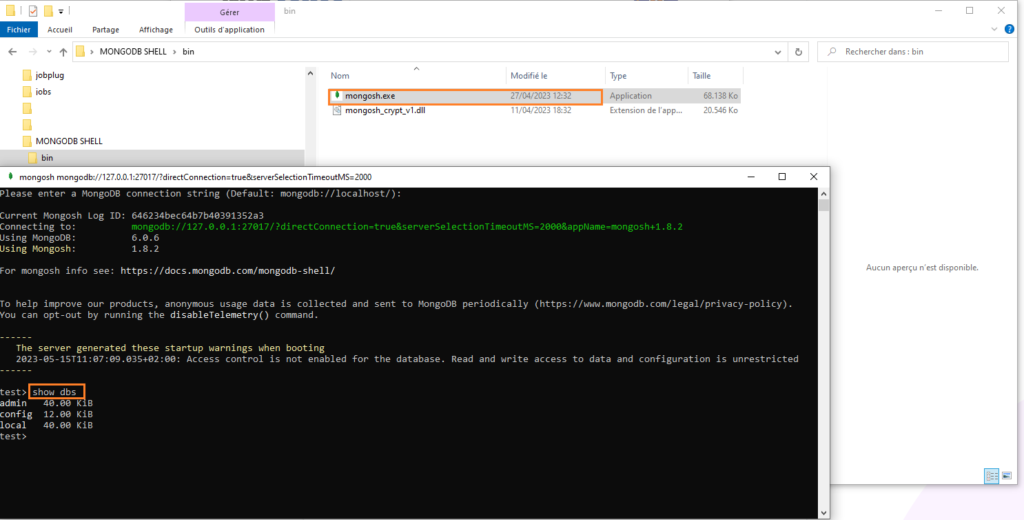Click the 68.138 Ko size cell
The height and width of the screenshot is (520, 1024).
(x=720, y=96)
